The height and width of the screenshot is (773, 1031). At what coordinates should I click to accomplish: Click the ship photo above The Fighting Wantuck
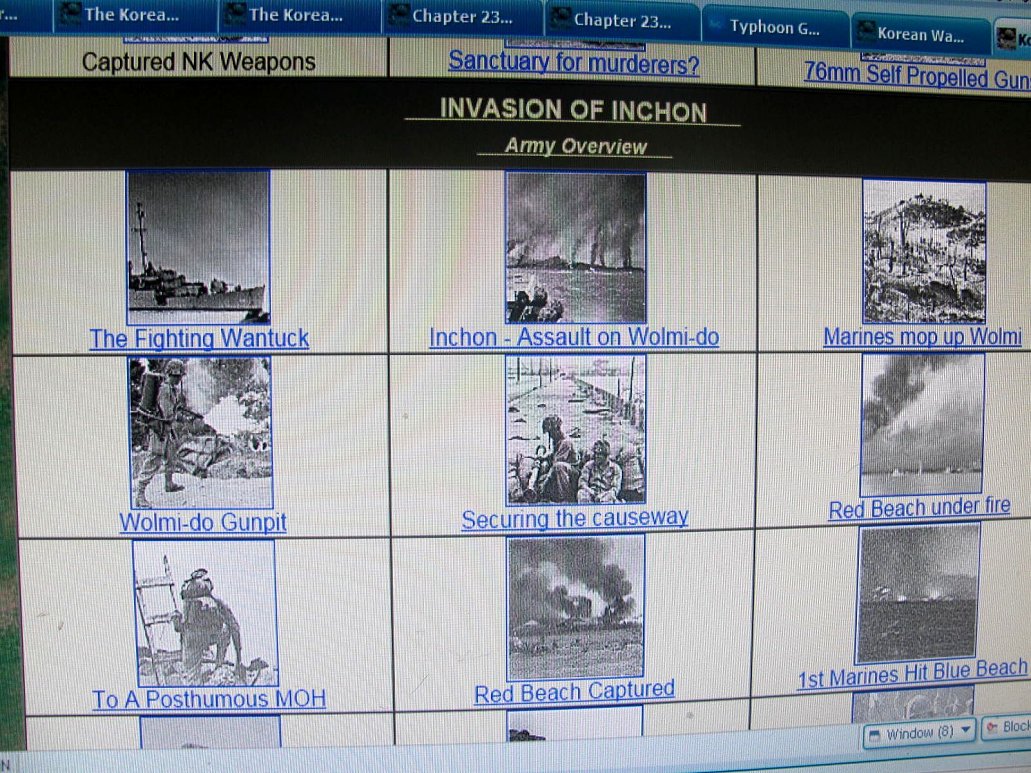[198, 247]
